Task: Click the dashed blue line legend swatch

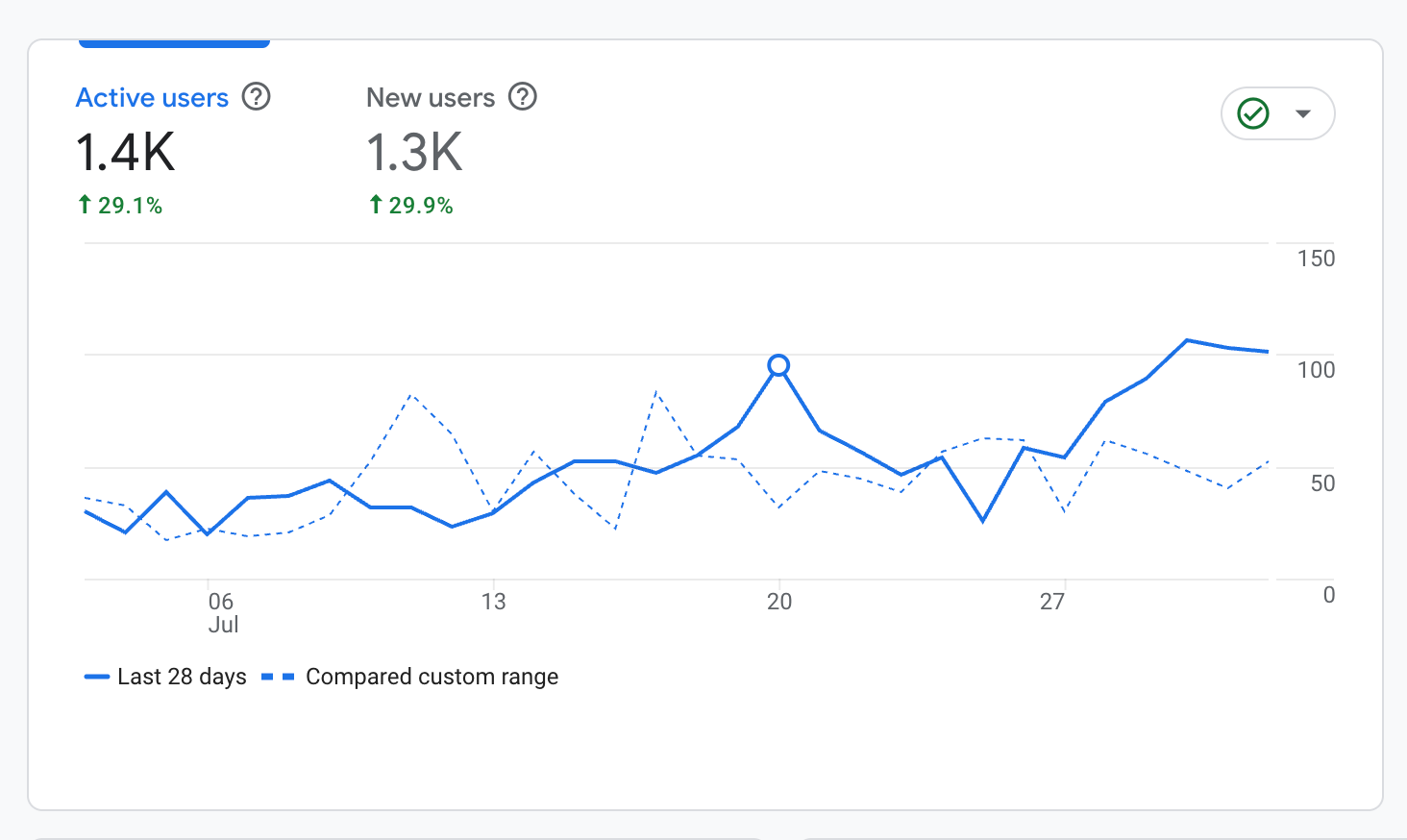Action: coord(278,678)
